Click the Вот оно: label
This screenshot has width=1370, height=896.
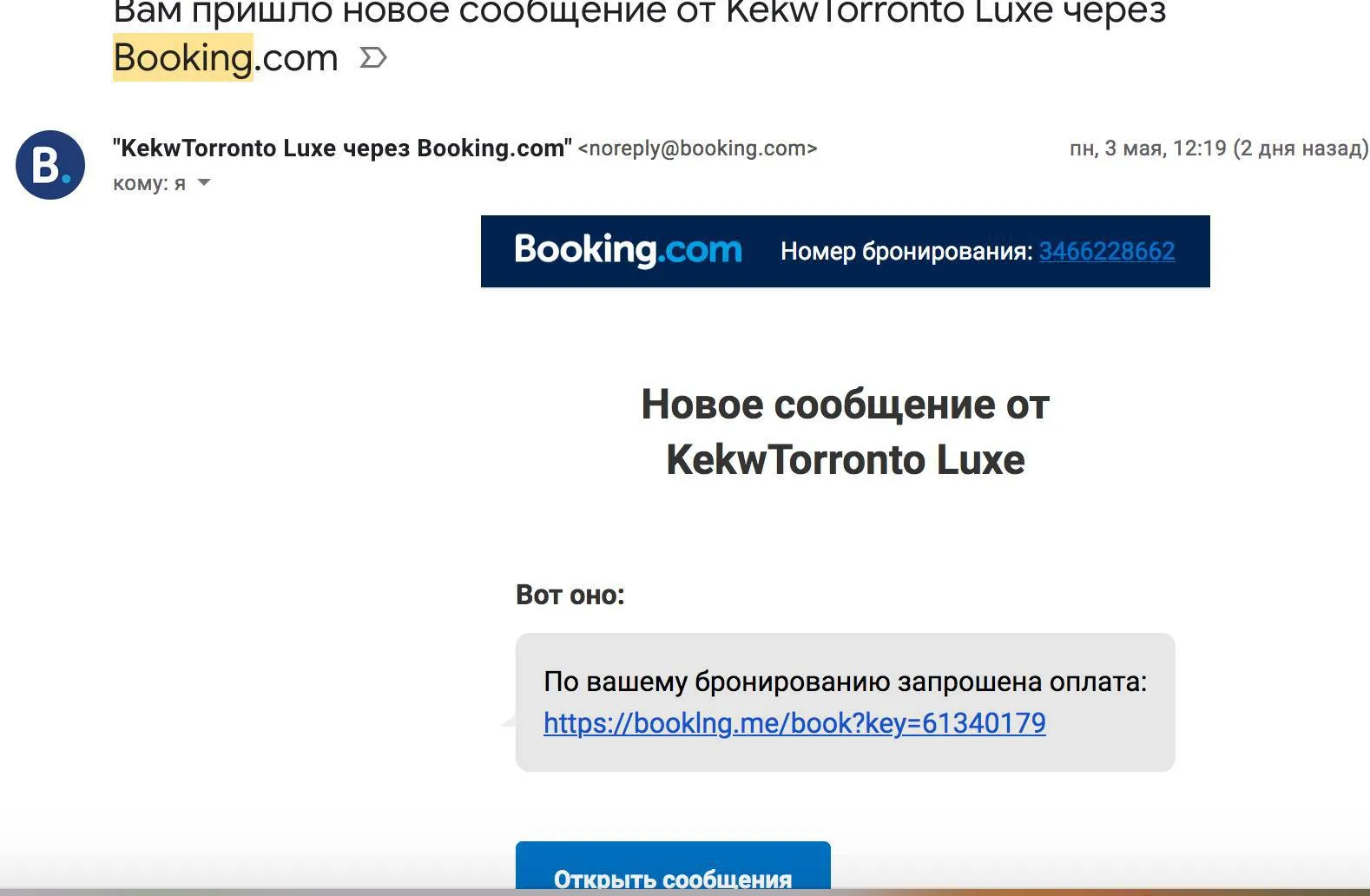click(570, 595)
